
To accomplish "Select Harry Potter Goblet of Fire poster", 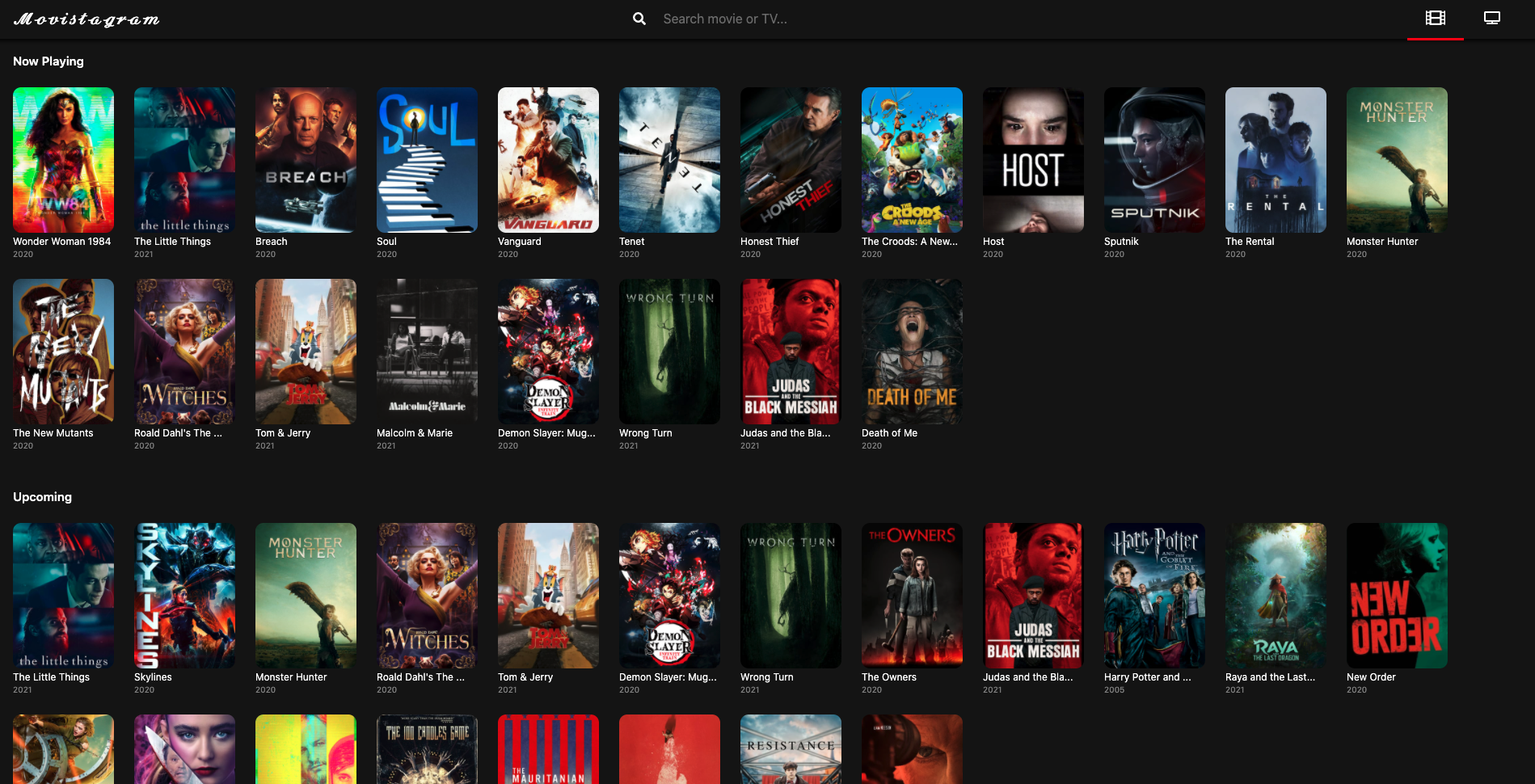I will (x=1154, y=596).
